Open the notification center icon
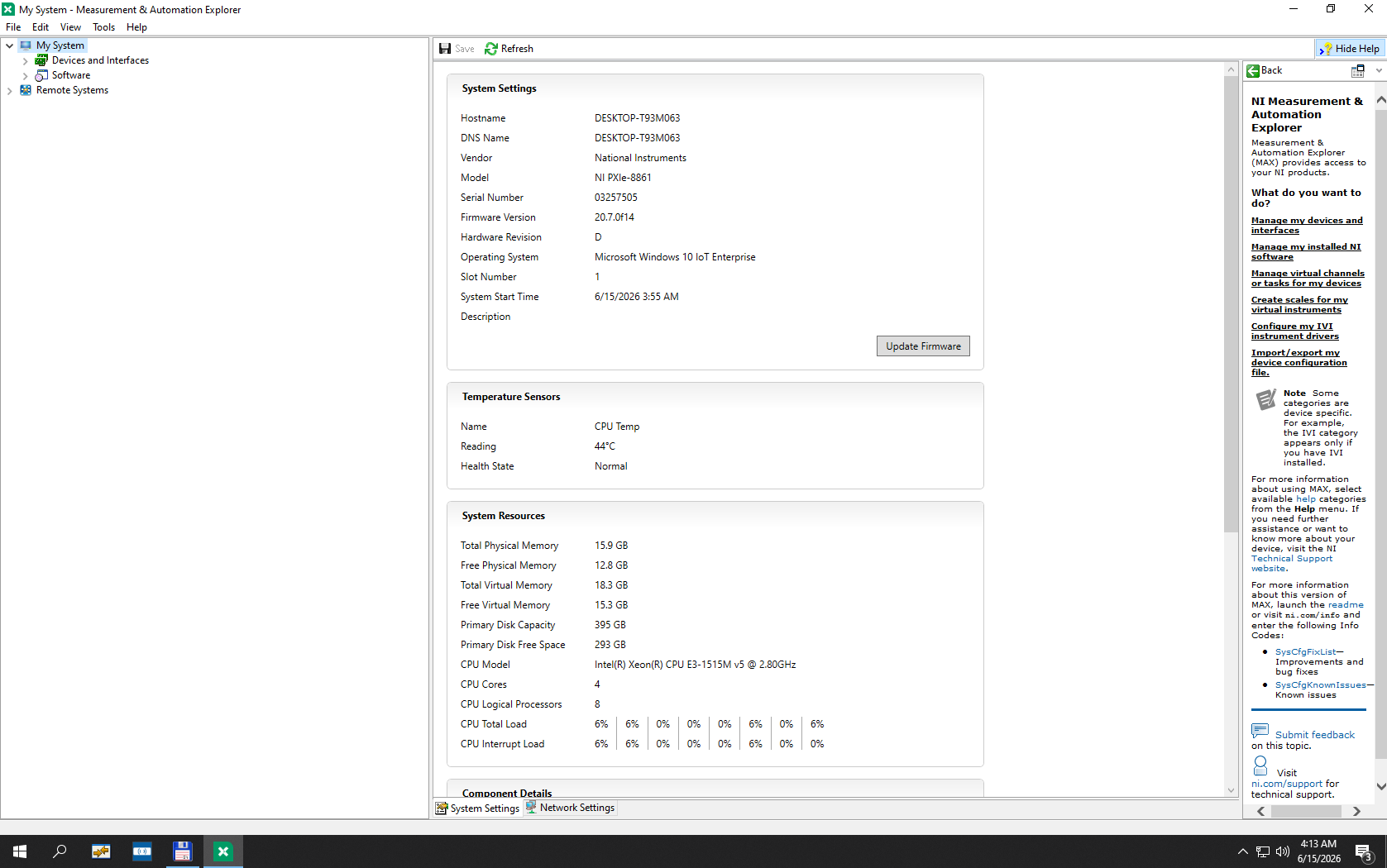This screenshot has height=868, width=1387. 1364,851
